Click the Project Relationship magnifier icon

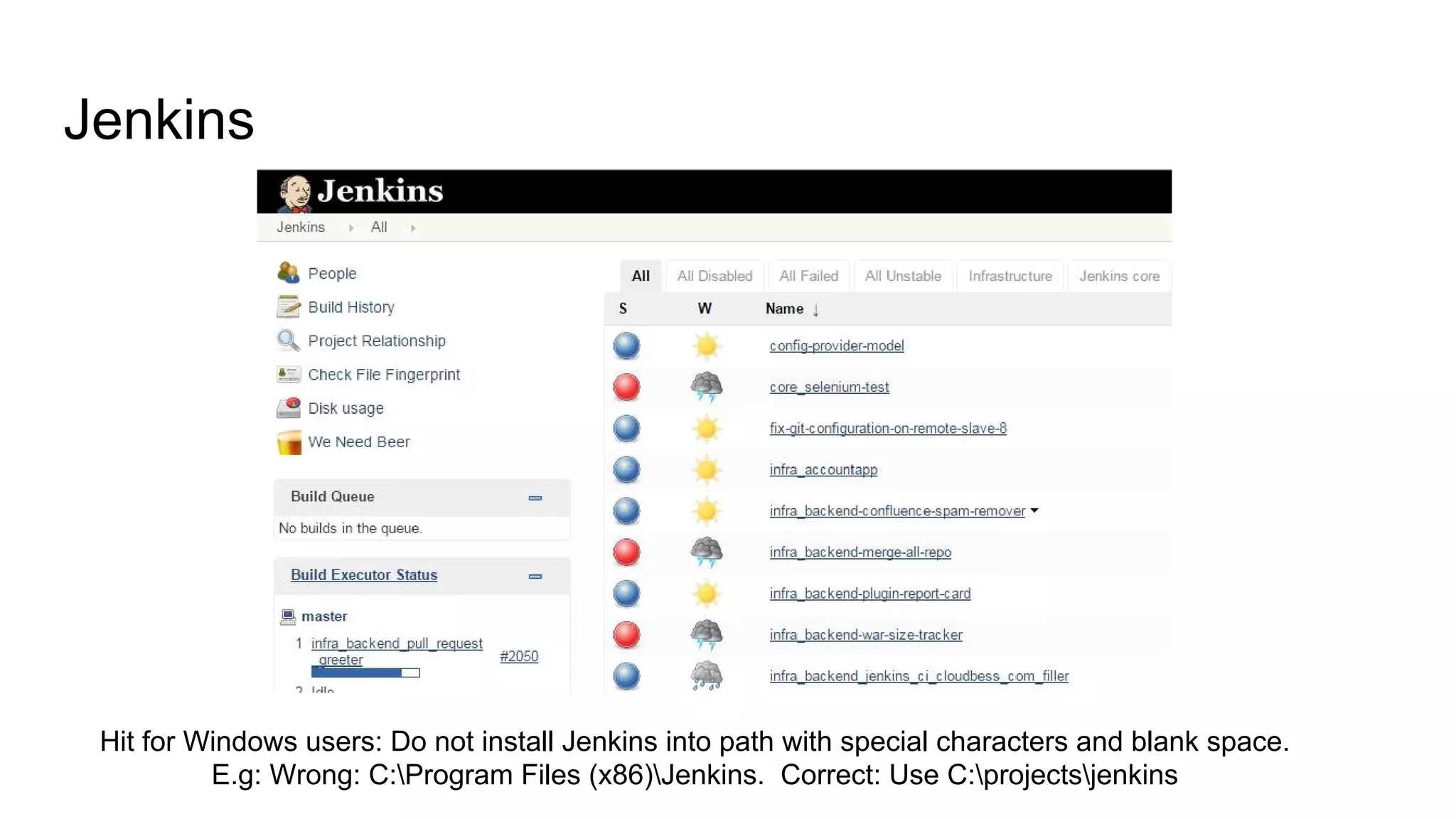click(x=288, y=341)
